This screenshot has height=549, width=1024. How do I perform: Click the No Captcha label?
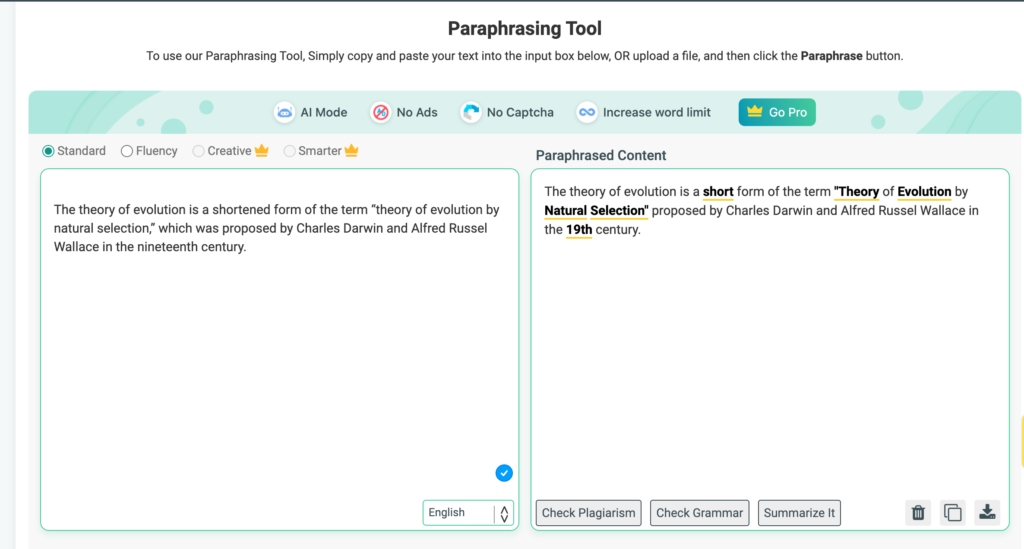coord(520,112)
